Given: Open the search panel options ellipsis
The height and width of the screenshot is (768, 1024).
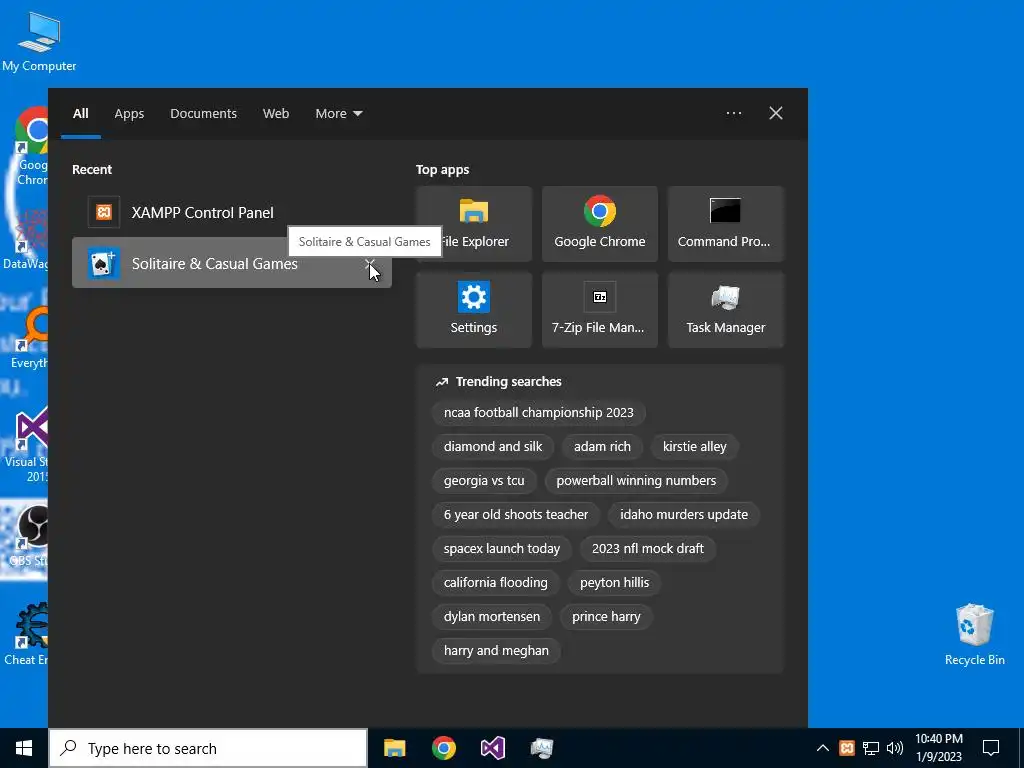Looking at the screenshot, I should coord(733,113).
